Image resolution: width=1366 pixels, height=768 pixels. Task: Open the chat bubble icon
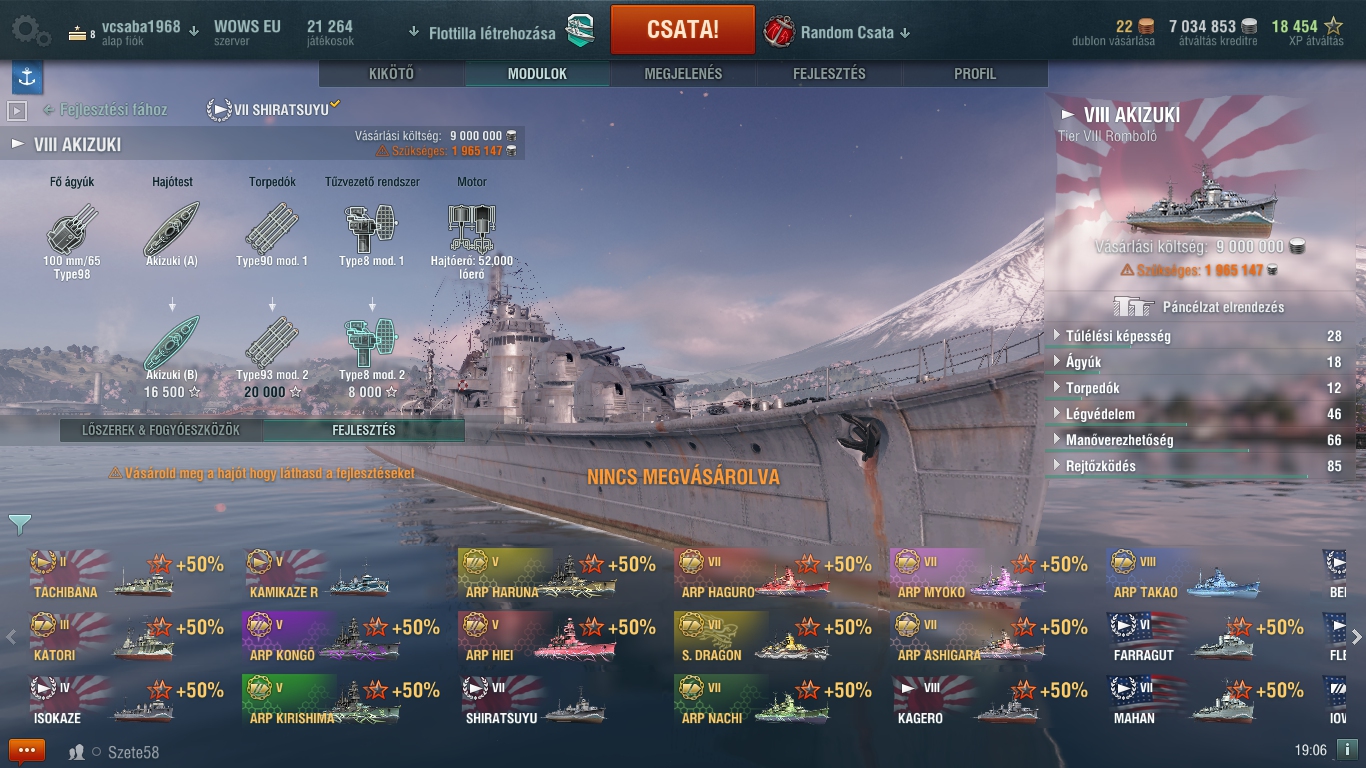[27, 750]
